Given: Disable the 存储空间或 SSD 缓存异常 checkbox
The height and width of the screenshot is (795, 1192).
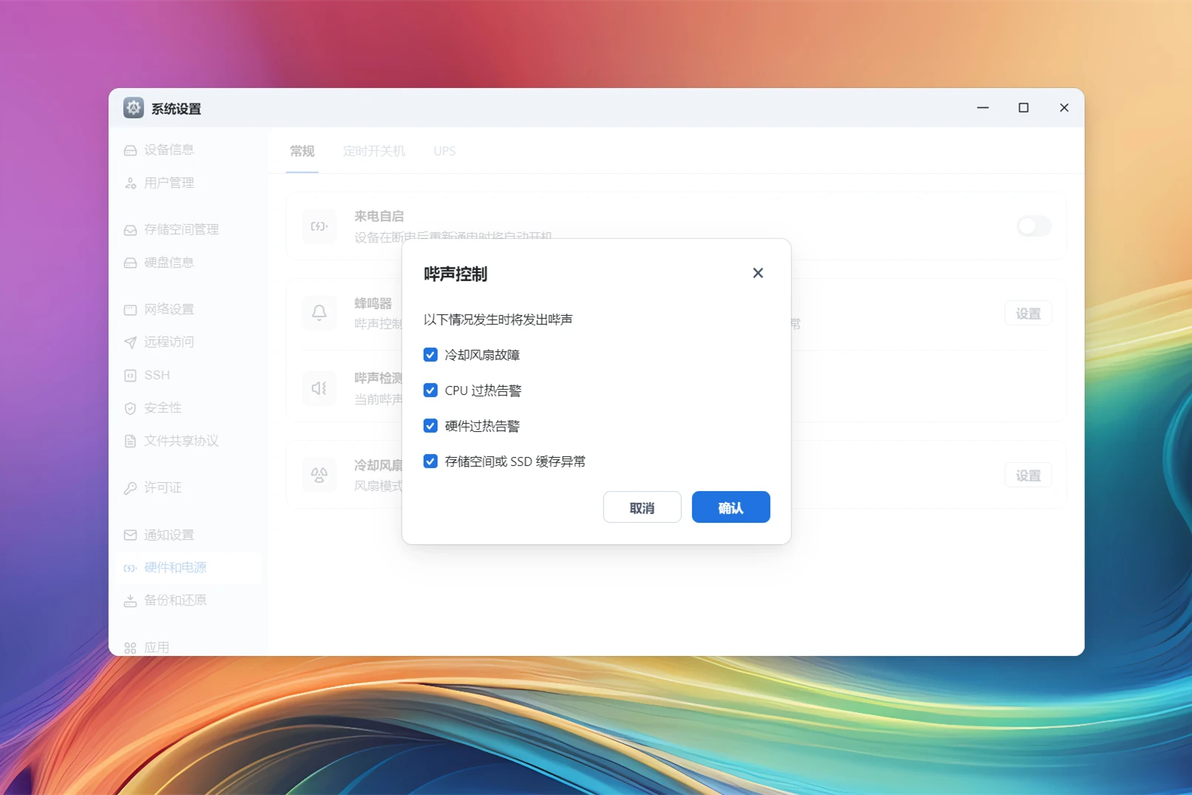Looking at the screenshot, I should (x=430, y=461).
